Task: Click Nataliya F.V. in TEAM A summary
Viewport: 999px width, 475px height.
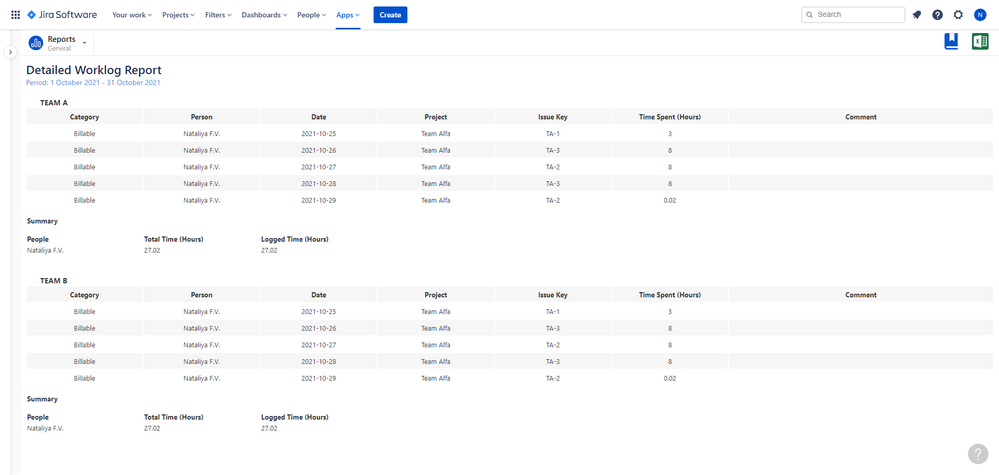Action: (45, 250)
